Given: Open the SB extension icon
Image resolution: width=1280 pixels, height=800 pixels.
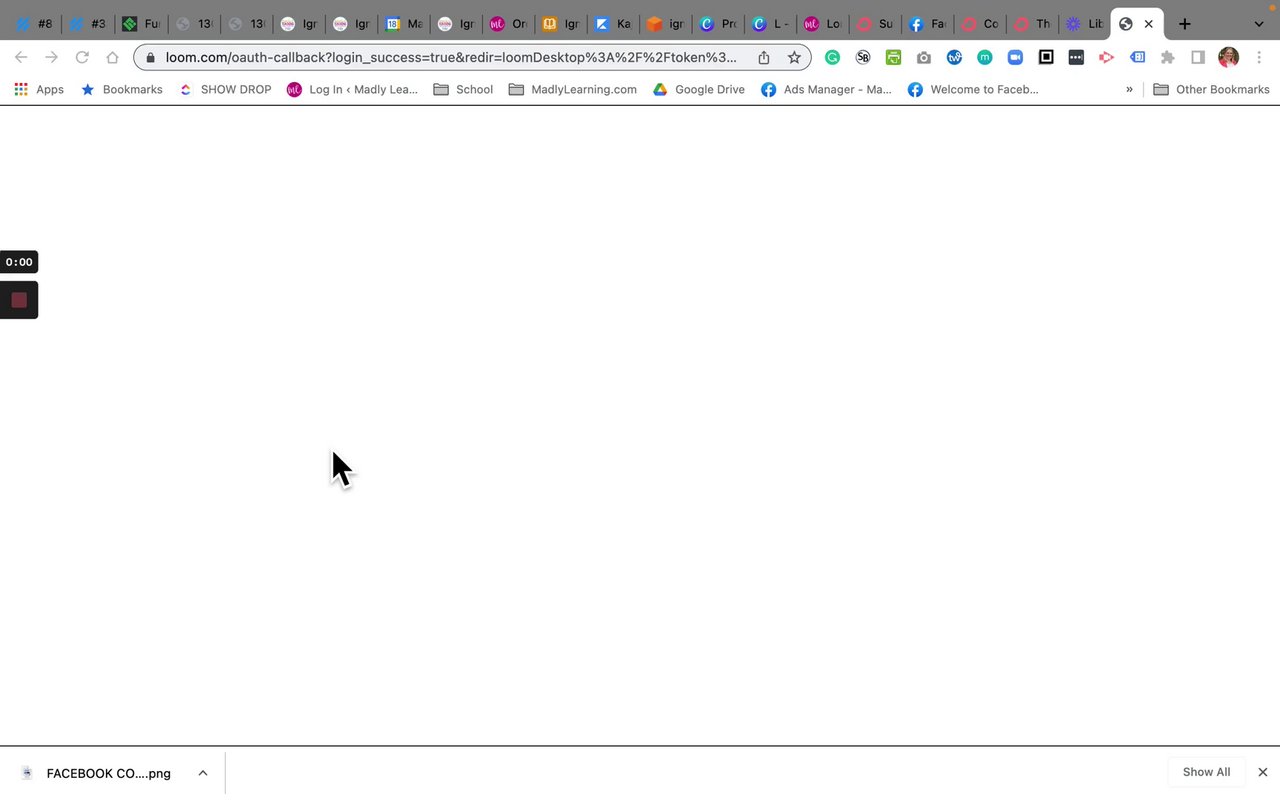Looking at the screenshot, I should point(863,58).
